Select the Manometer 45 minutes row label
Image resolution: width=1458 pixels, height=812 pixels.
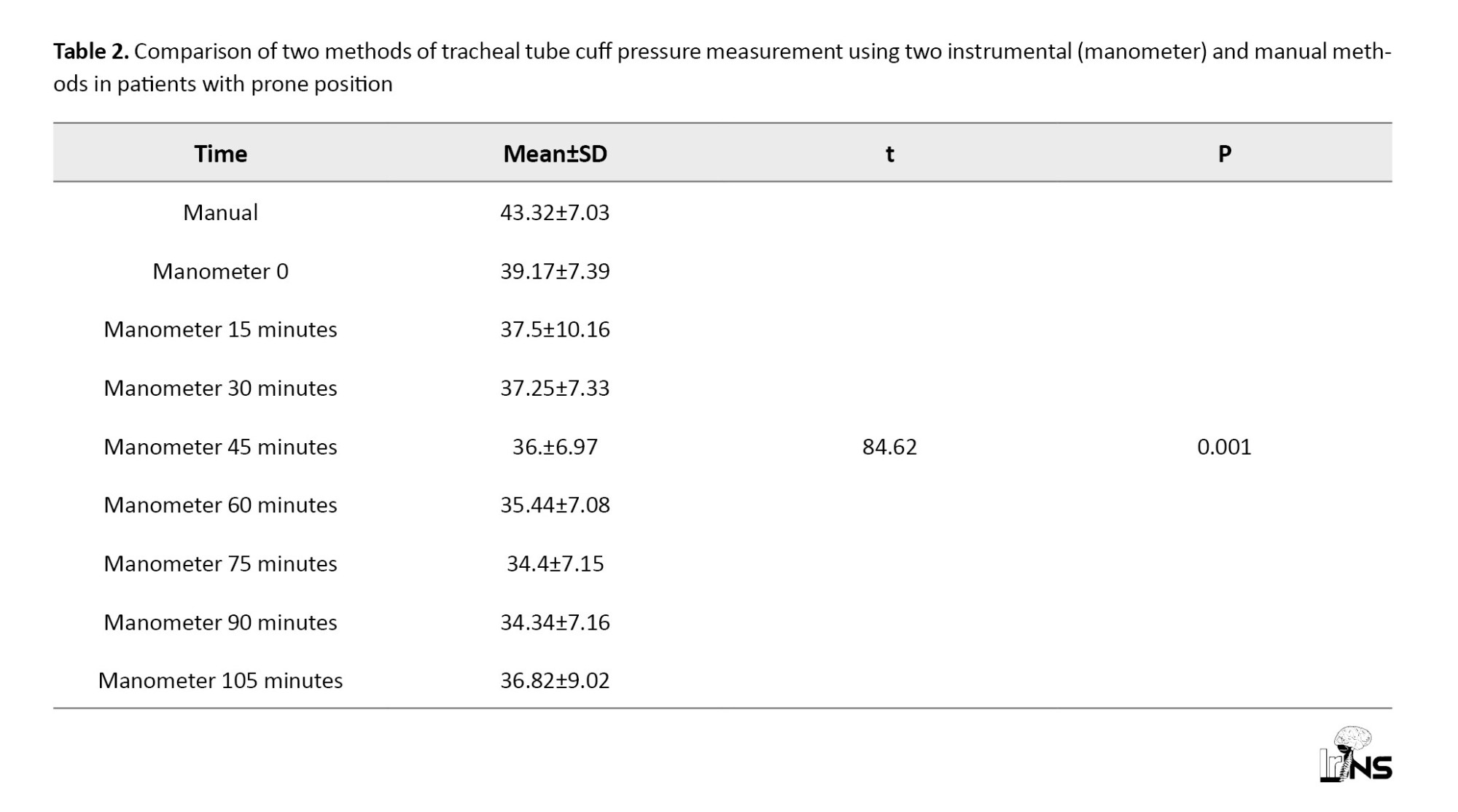(x=220, y=447)
